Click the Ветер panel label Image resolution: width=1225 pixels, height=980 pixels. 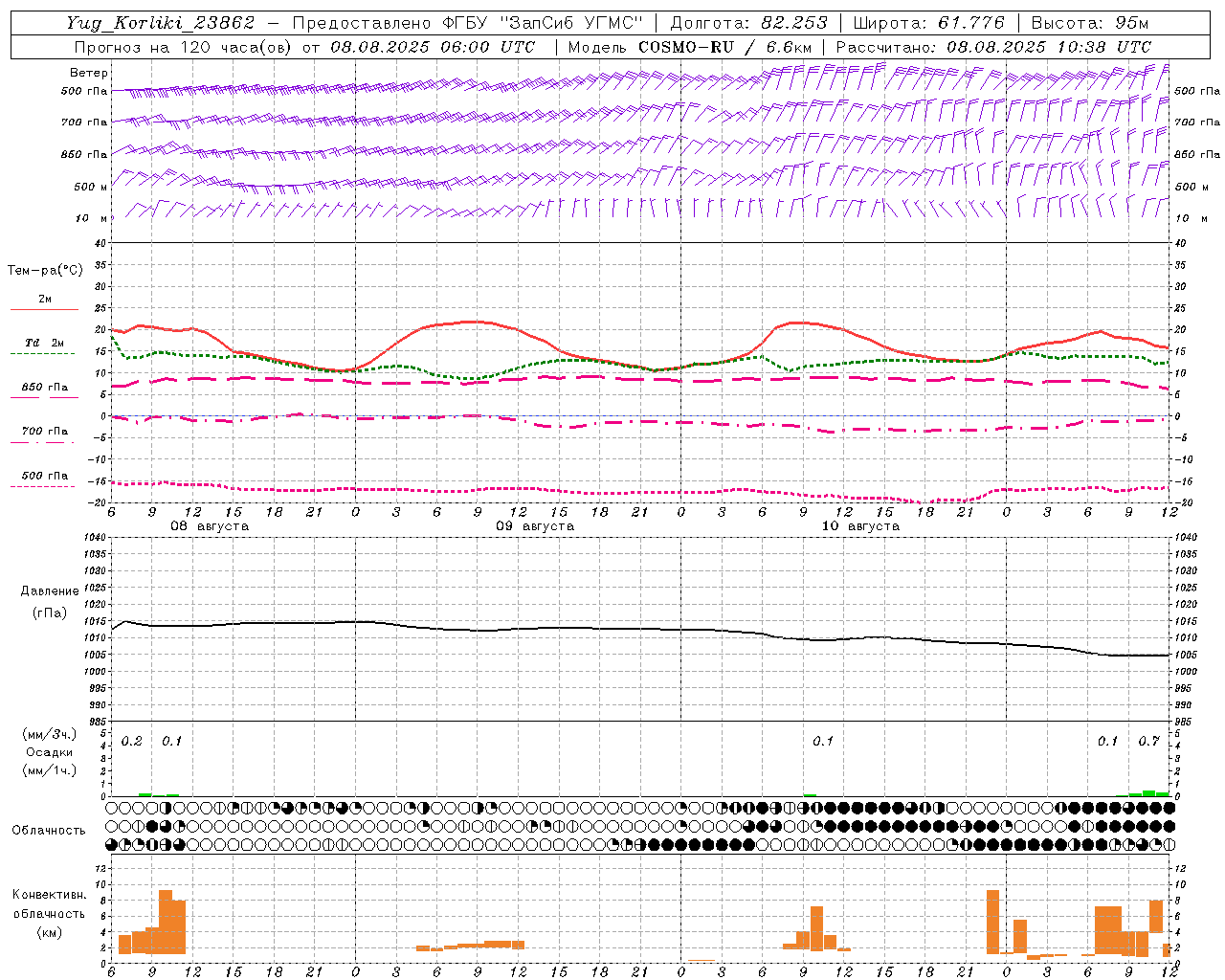89,73
